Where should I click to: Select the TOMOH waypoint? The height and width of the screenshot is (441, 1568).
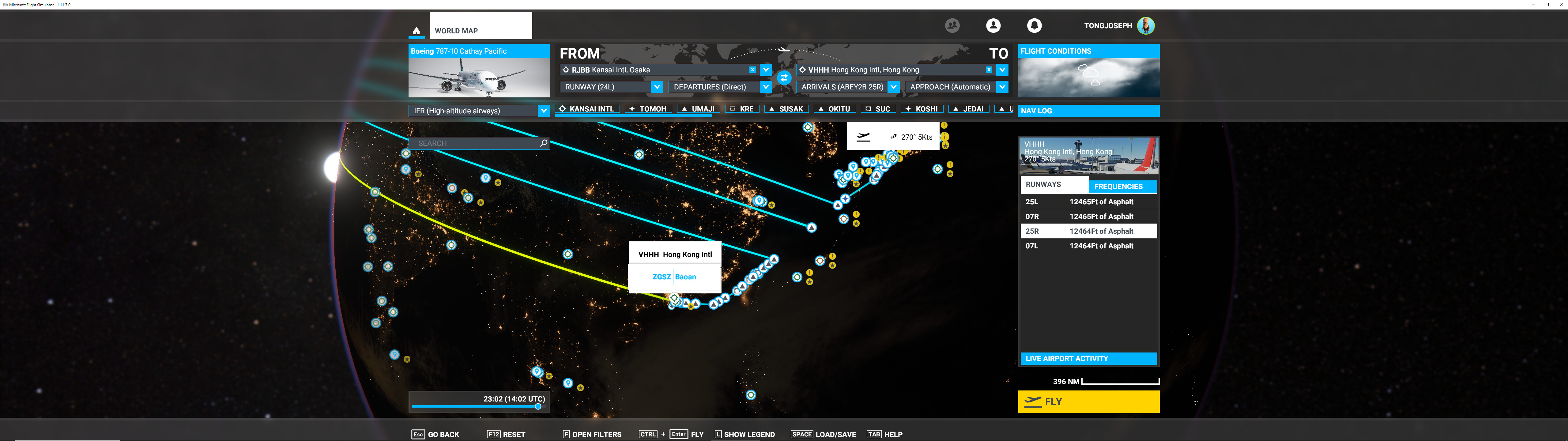pyautogui.click(x=648, y=109)
